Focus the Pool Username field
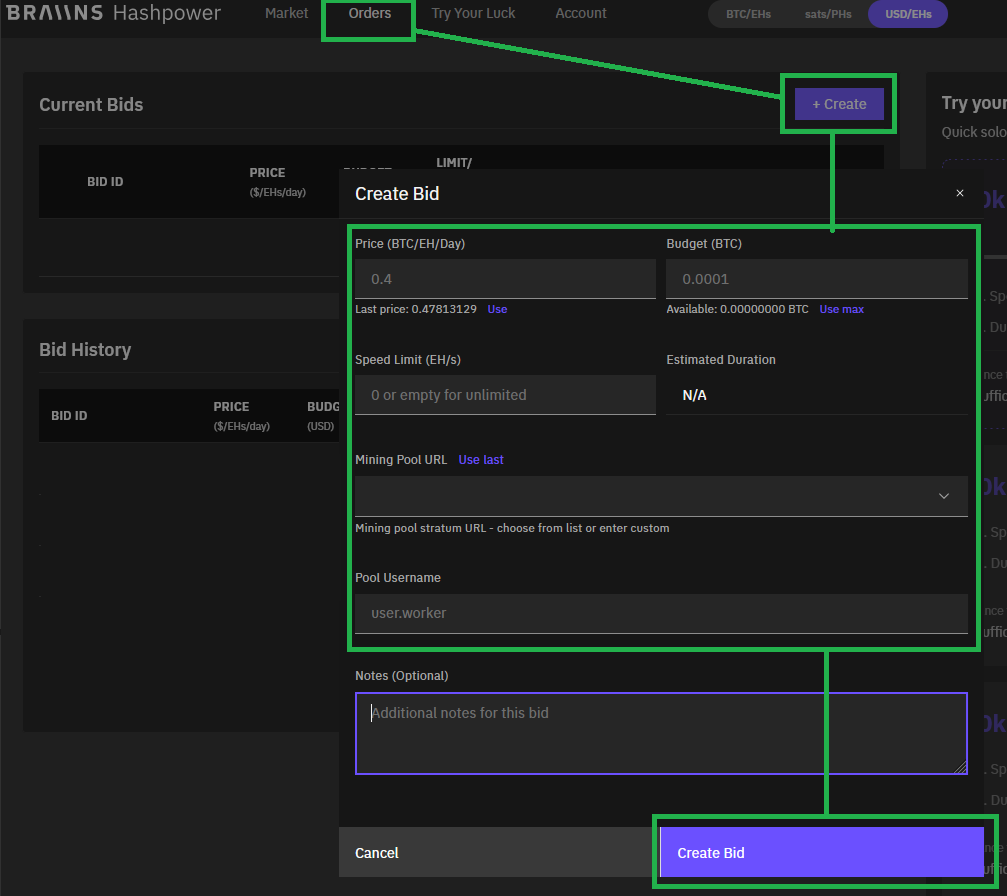The height and width of the screenshot is (896, 1007). tap(661, 613)
